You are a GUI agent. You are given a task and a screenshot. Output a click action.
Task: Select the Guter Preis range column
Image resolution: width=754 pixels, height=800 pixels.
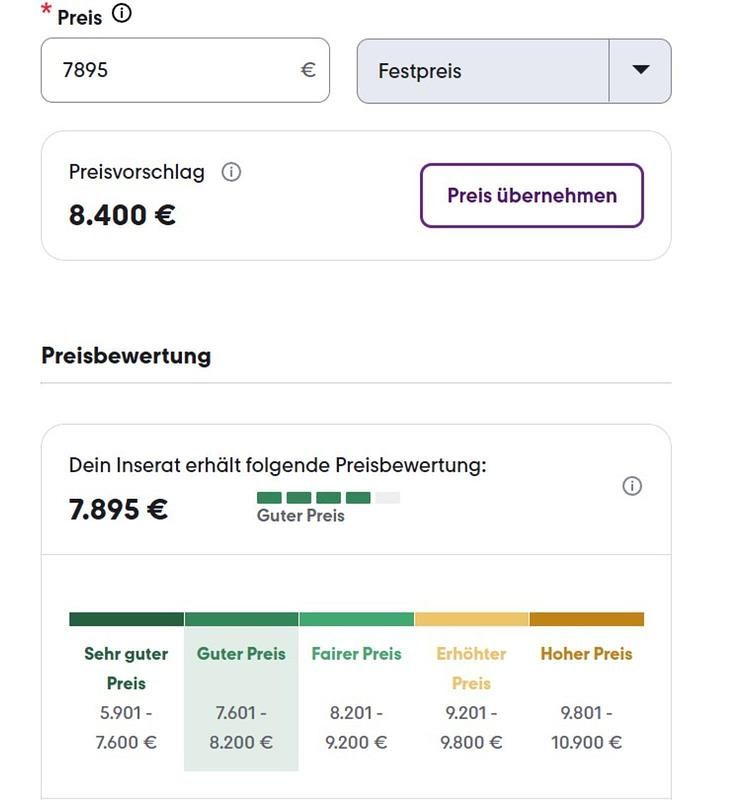point(241,700)
